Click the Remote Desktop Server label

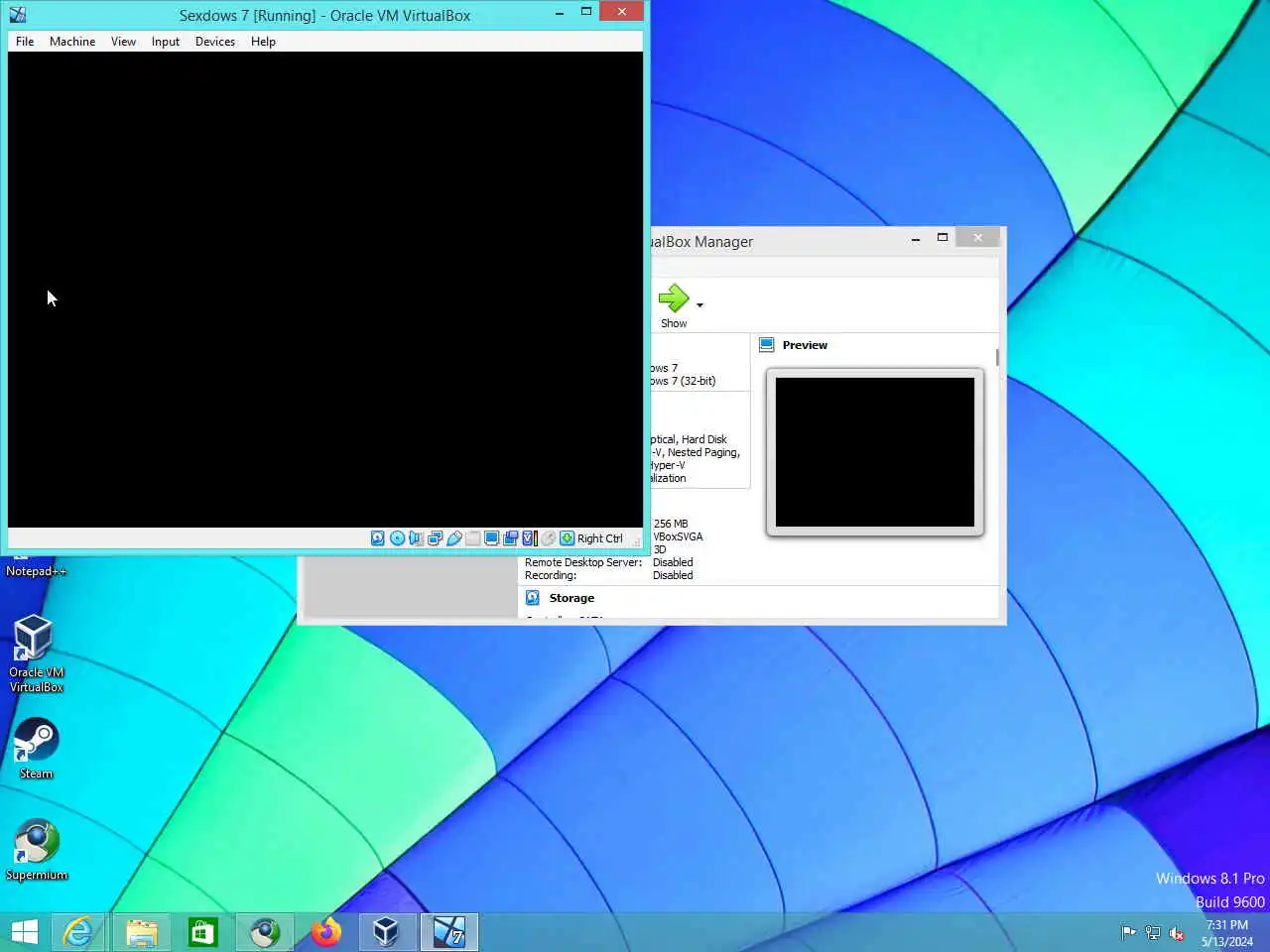[583, 562]
